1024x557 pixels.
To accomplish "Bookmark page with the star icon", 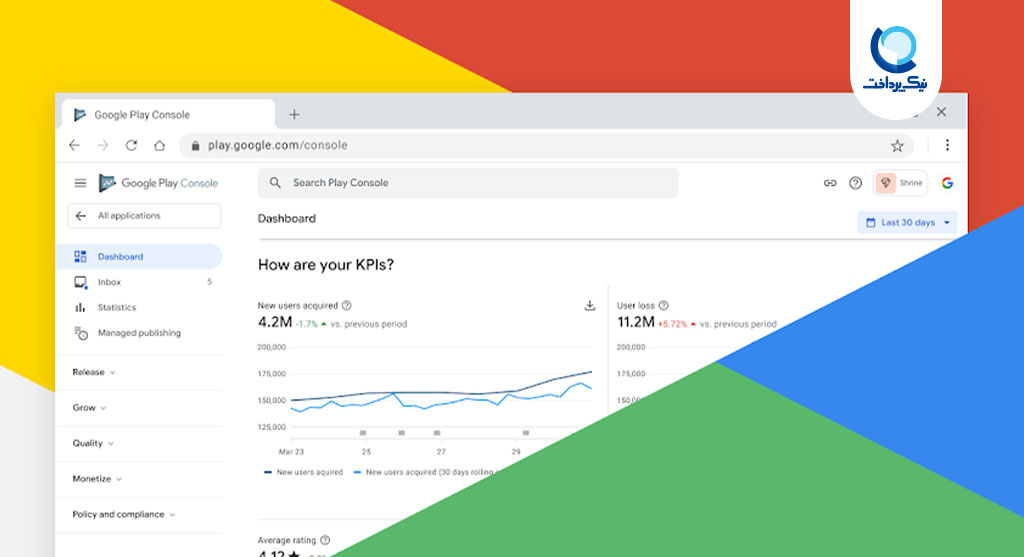I will point(897,146).
